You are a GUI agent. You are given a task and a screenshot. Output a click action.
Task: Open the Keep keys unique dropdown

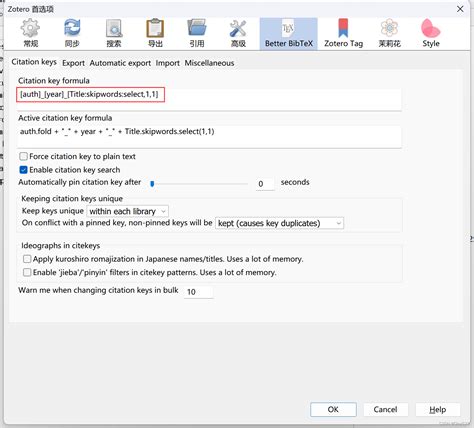[127, 211]
